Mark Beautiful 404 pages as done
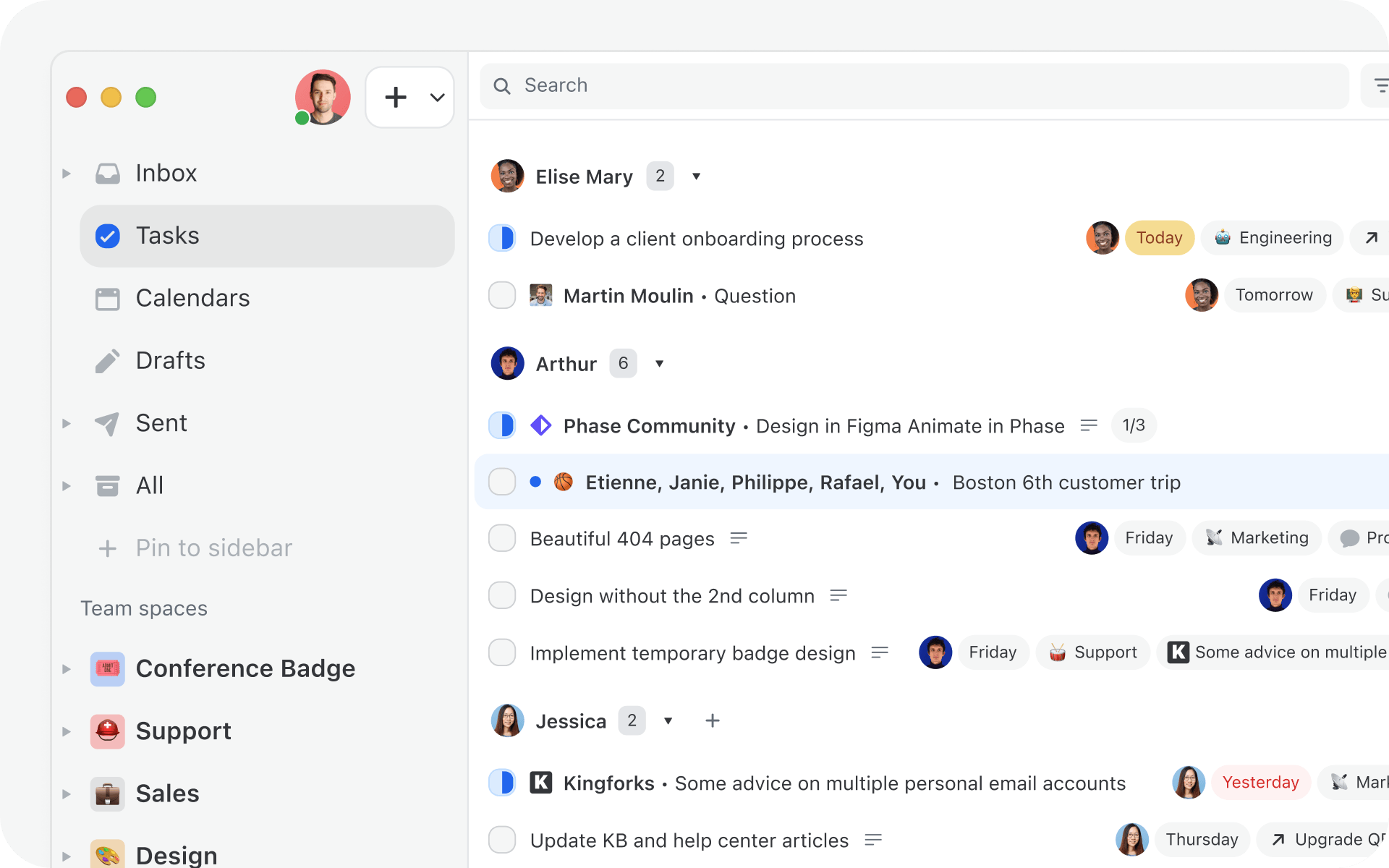Viewport: 1389px width, 868px height. (x=502, y=538)
